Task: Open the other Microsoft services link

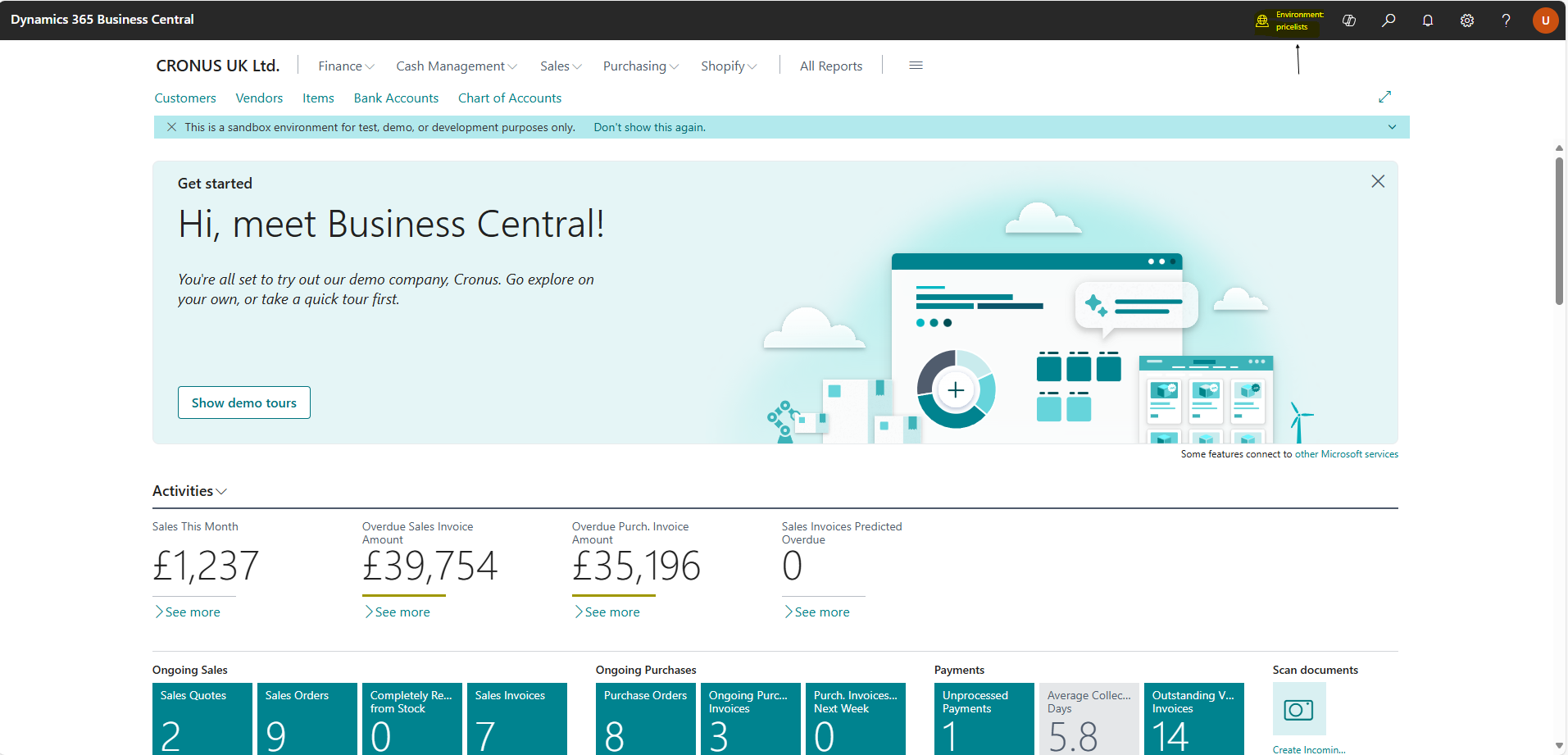Action: click(1347, 454)
